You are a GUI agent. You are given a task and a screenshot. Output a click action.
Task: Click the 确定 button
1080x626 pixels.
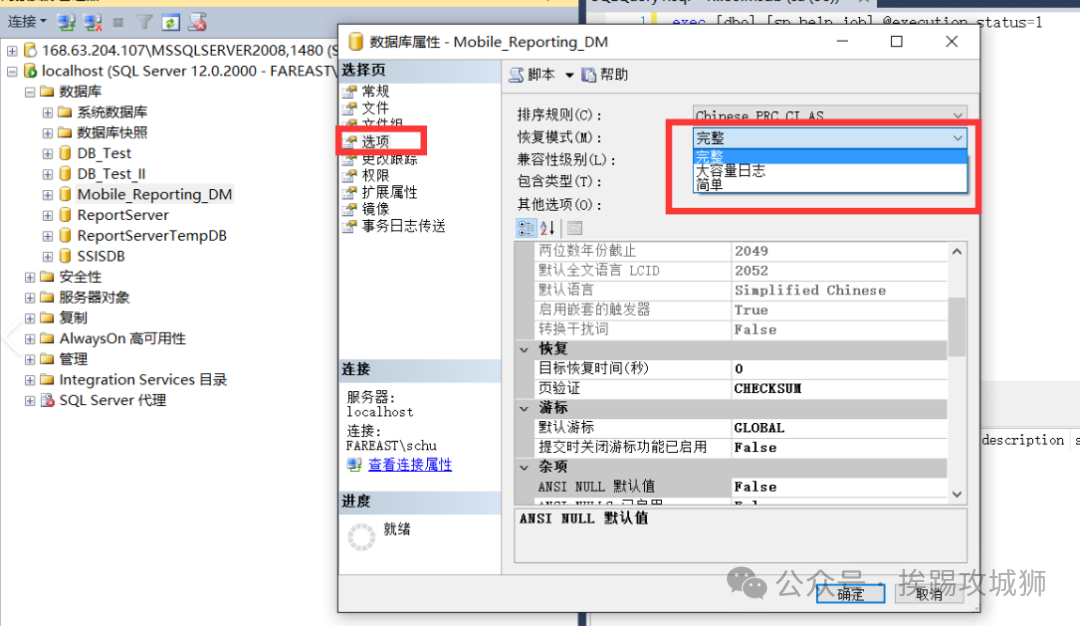(x=850, y=594)
